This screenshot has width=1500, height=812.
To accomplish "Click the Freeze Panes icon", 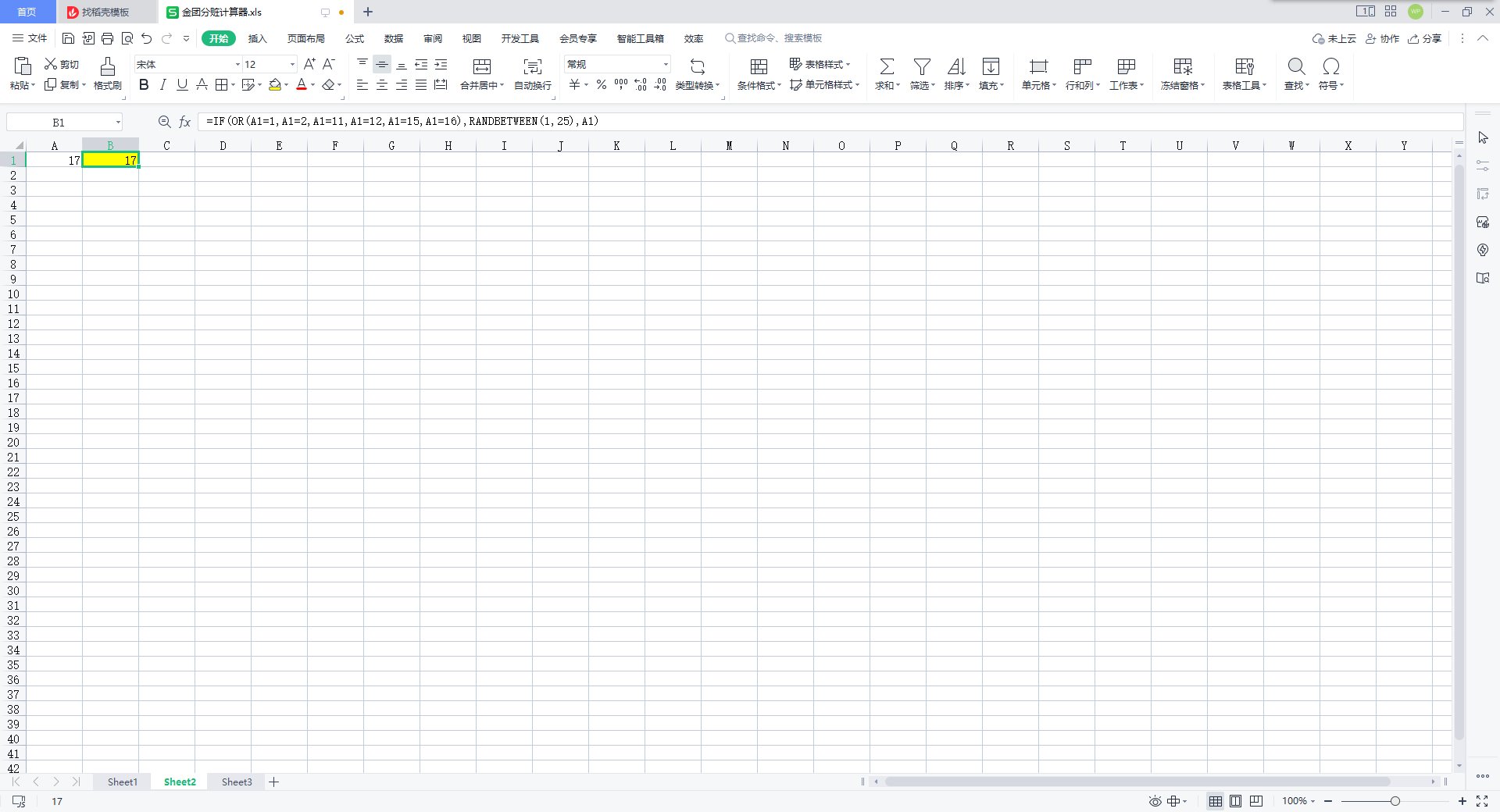I will click(x=1183, y=66).
